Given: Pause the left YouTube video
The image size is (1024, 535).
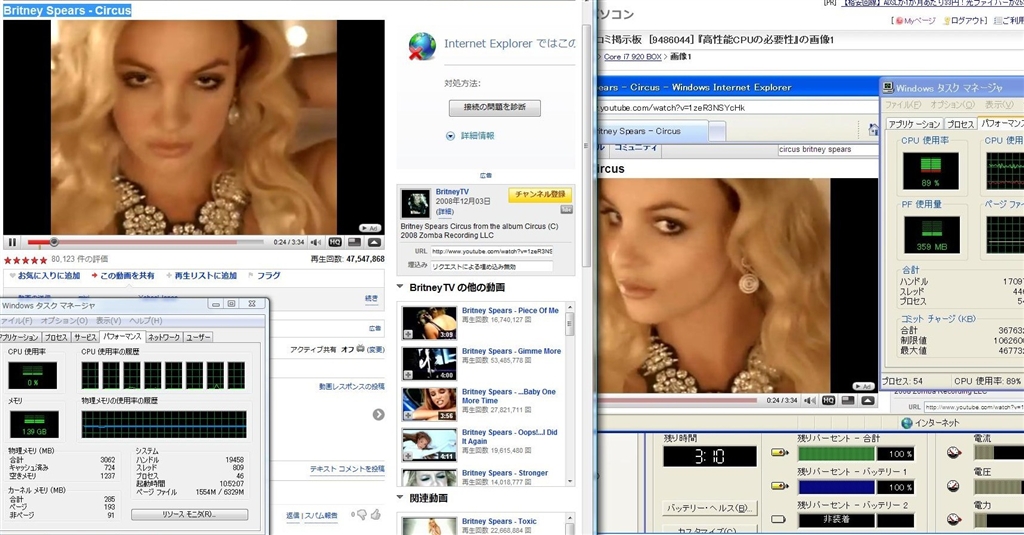Looking at the screenshot, I should [12, 242].
